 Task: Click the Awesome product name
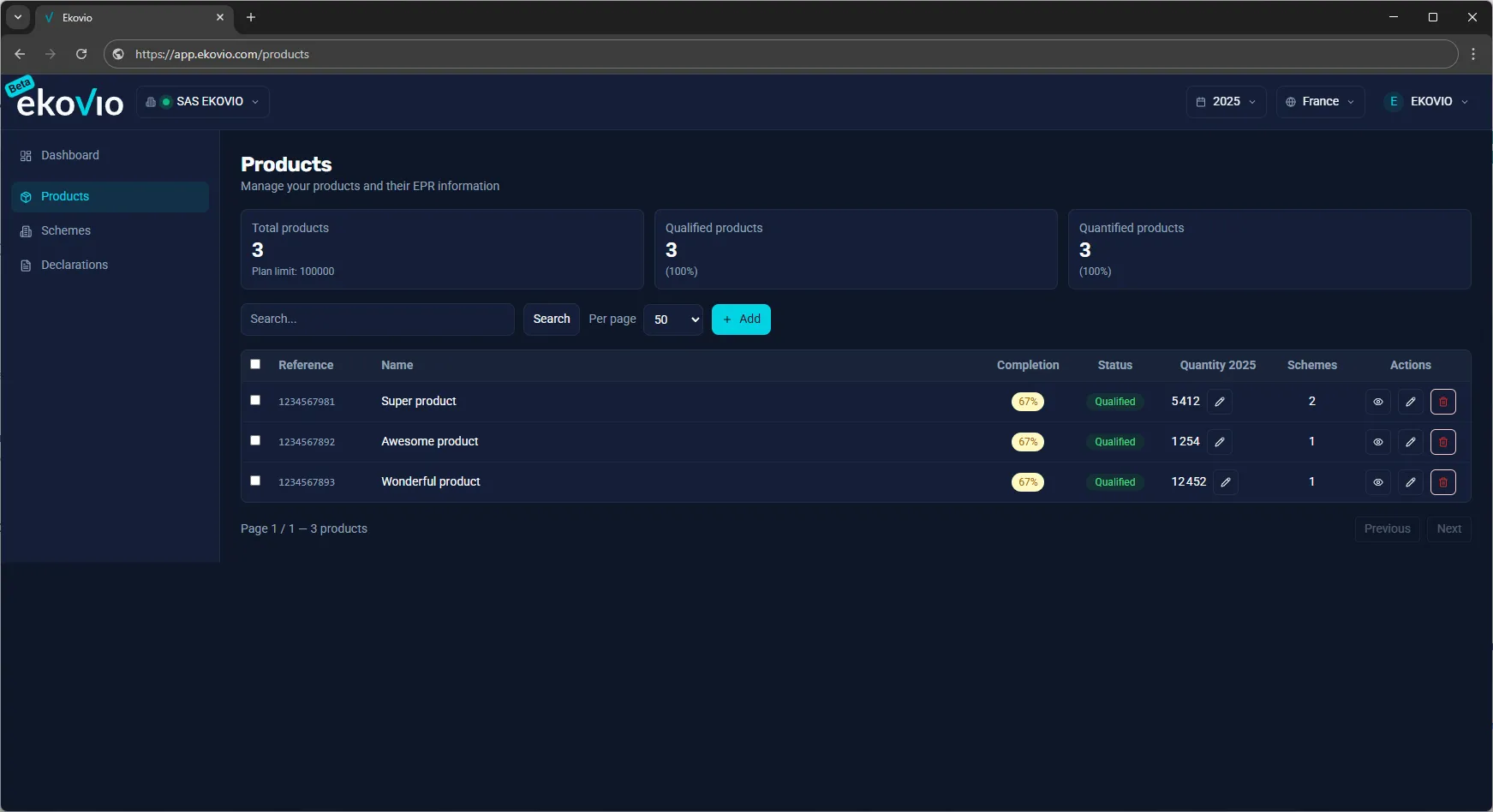430,441
